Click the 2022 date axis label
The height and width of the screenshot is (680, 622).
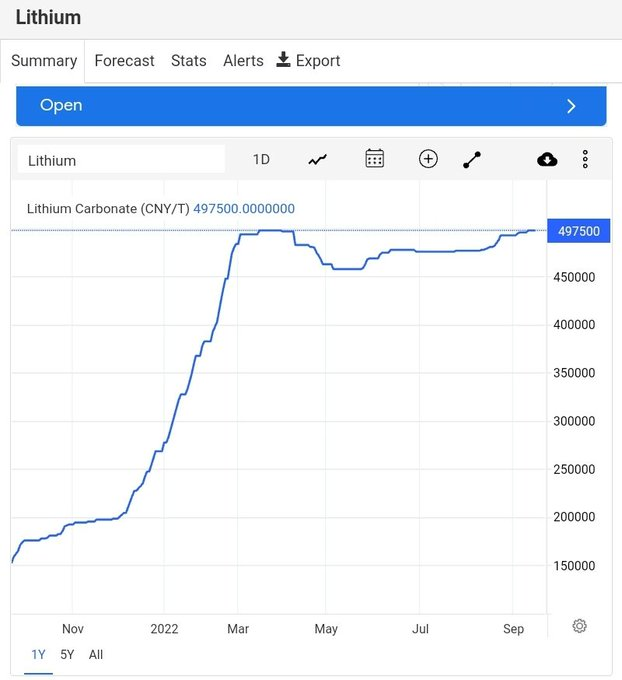[164, 629]
